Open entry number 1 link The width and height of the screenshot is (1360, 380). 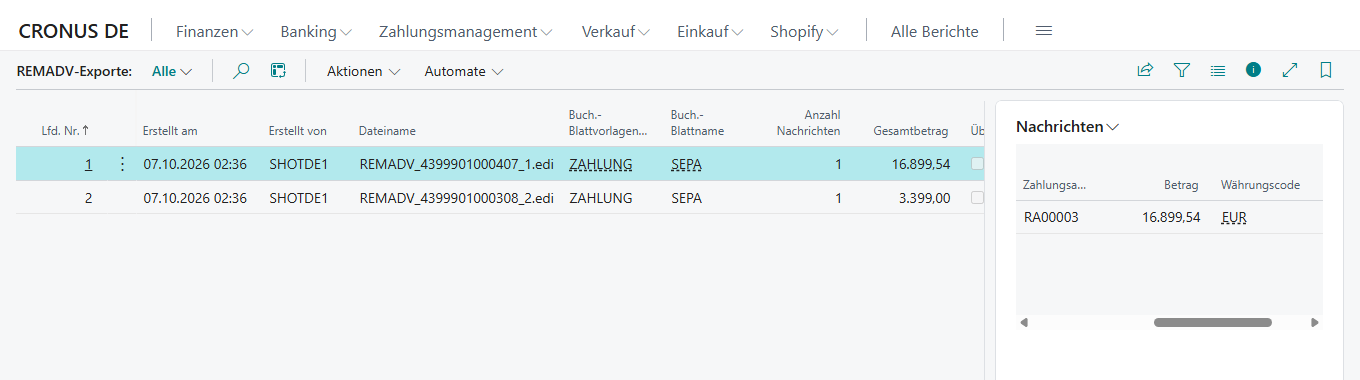click(88, 164)
